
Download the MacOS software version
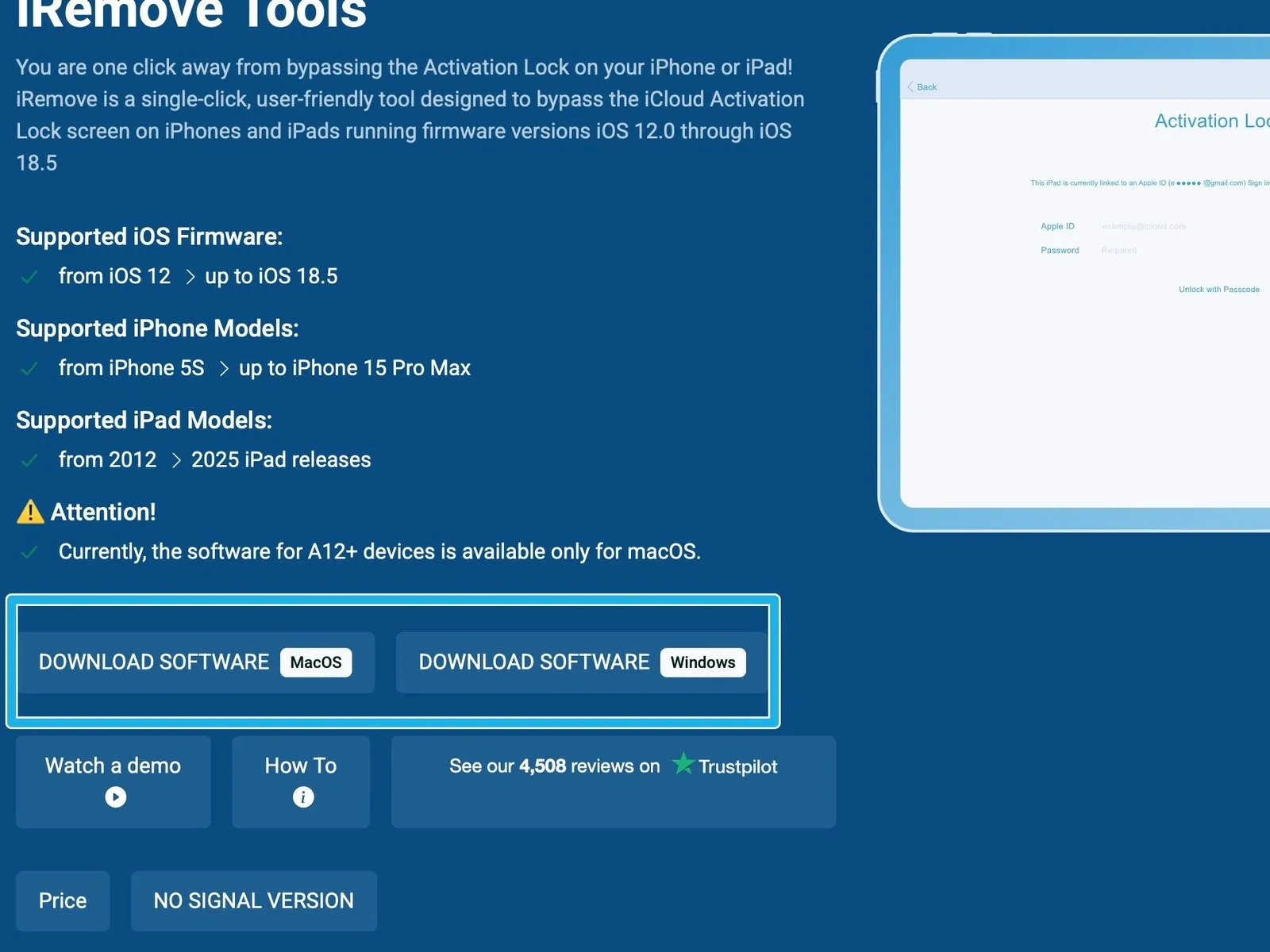coord(195,662)
